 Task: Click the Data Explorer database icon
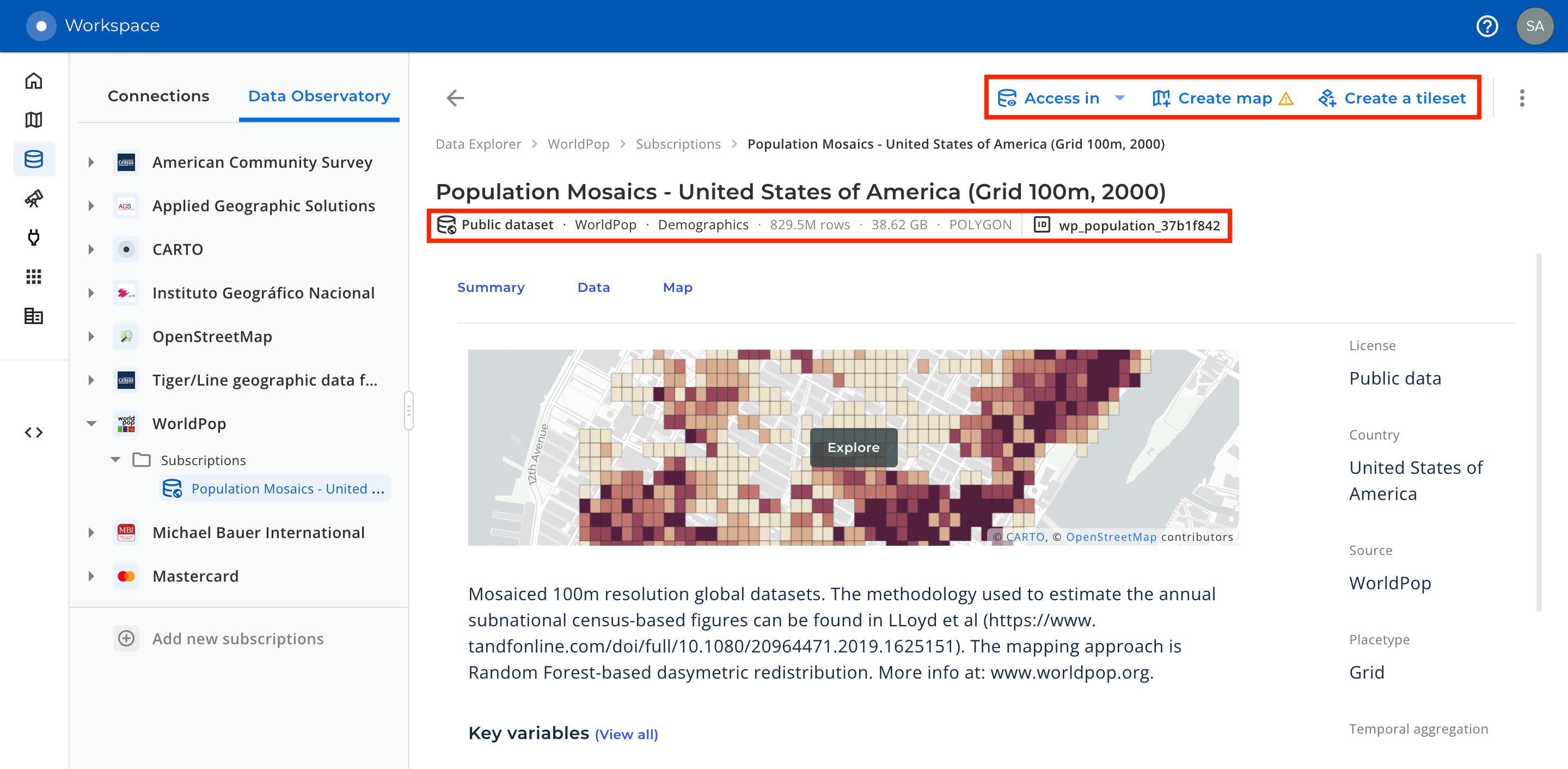(33, 160)
